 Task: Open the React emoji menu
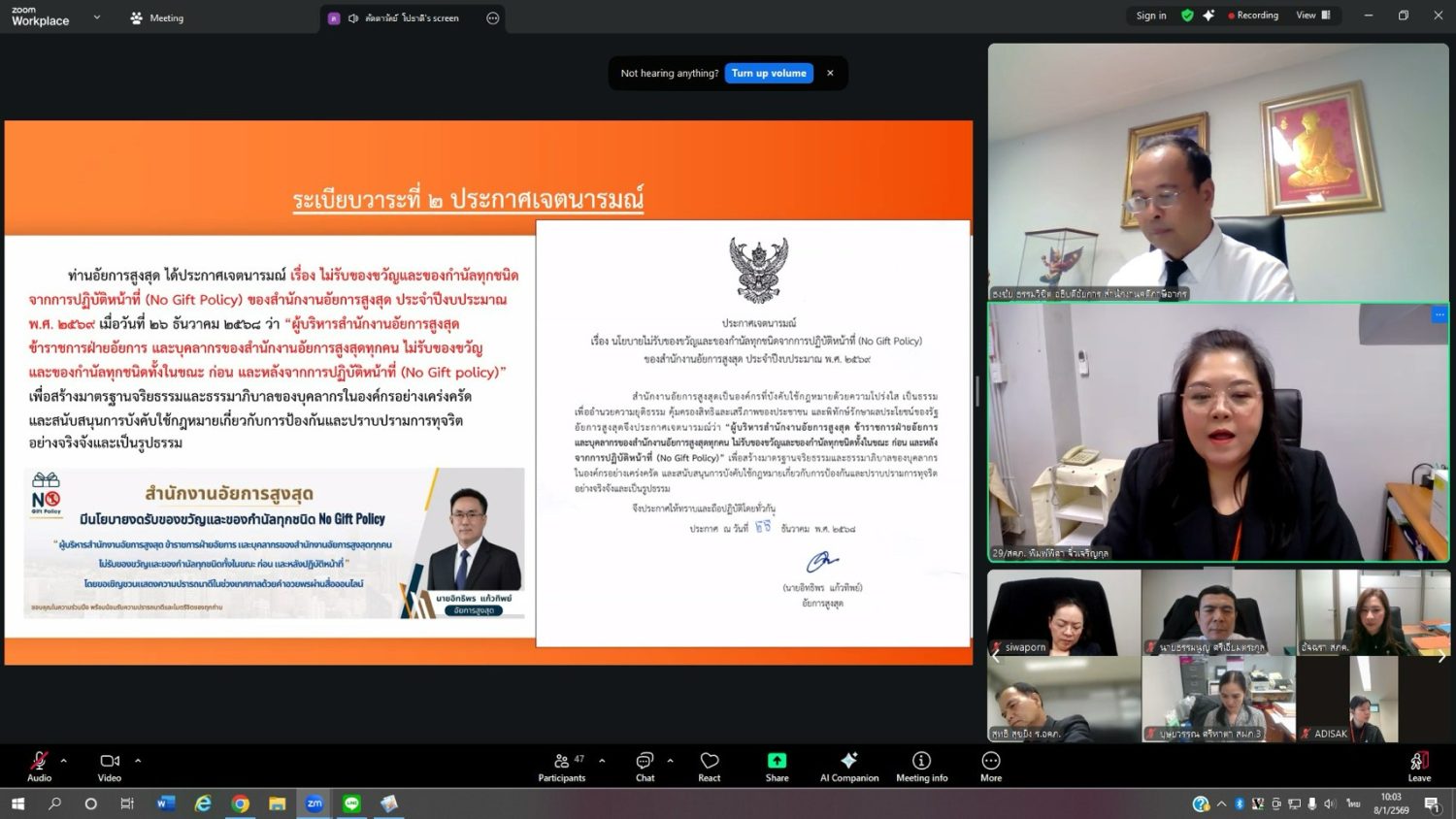point(710,765)
